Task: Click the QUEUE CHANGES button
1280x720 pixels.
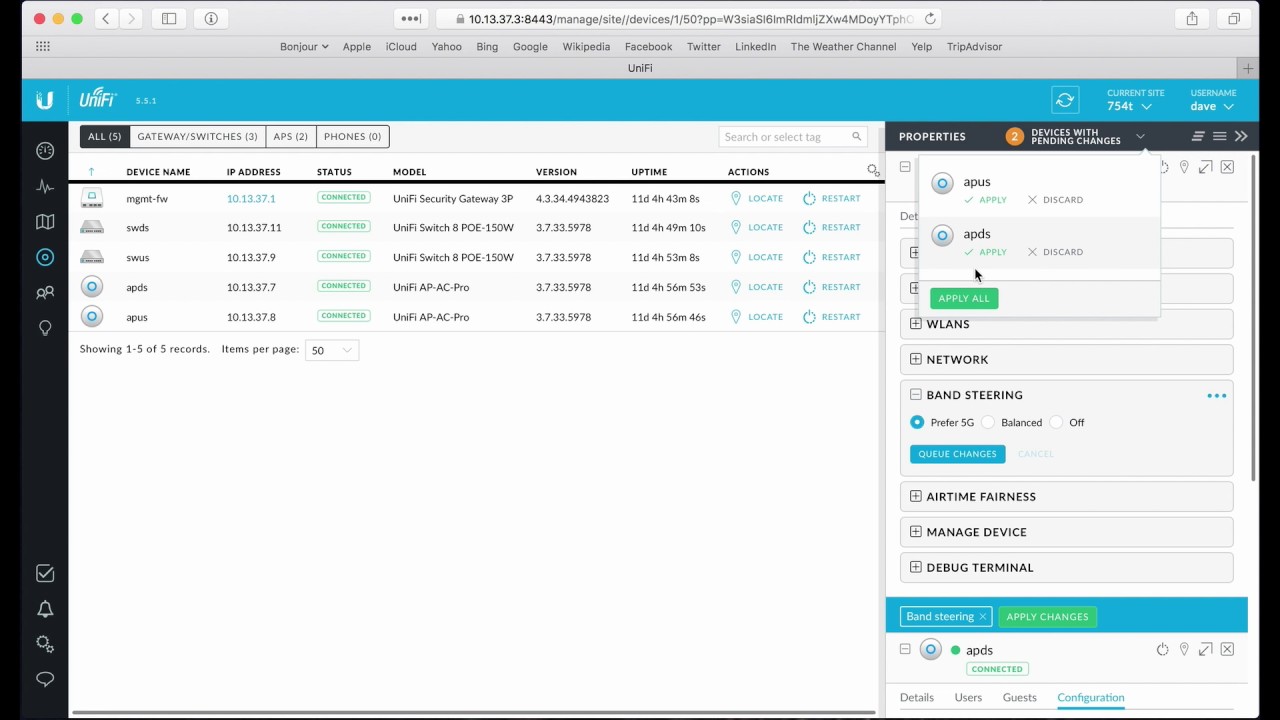Action: pyautogui.click(x=957, y=454)
